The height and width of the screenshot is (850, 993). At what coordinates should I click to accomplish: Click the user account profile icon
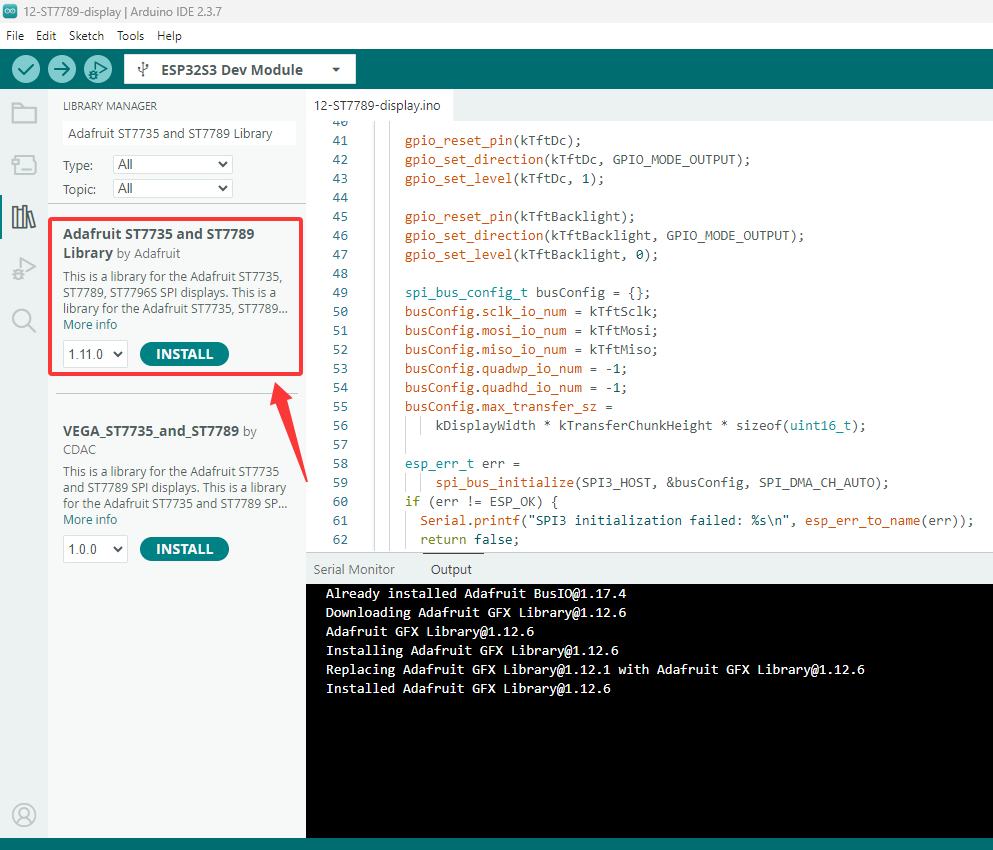24,815
